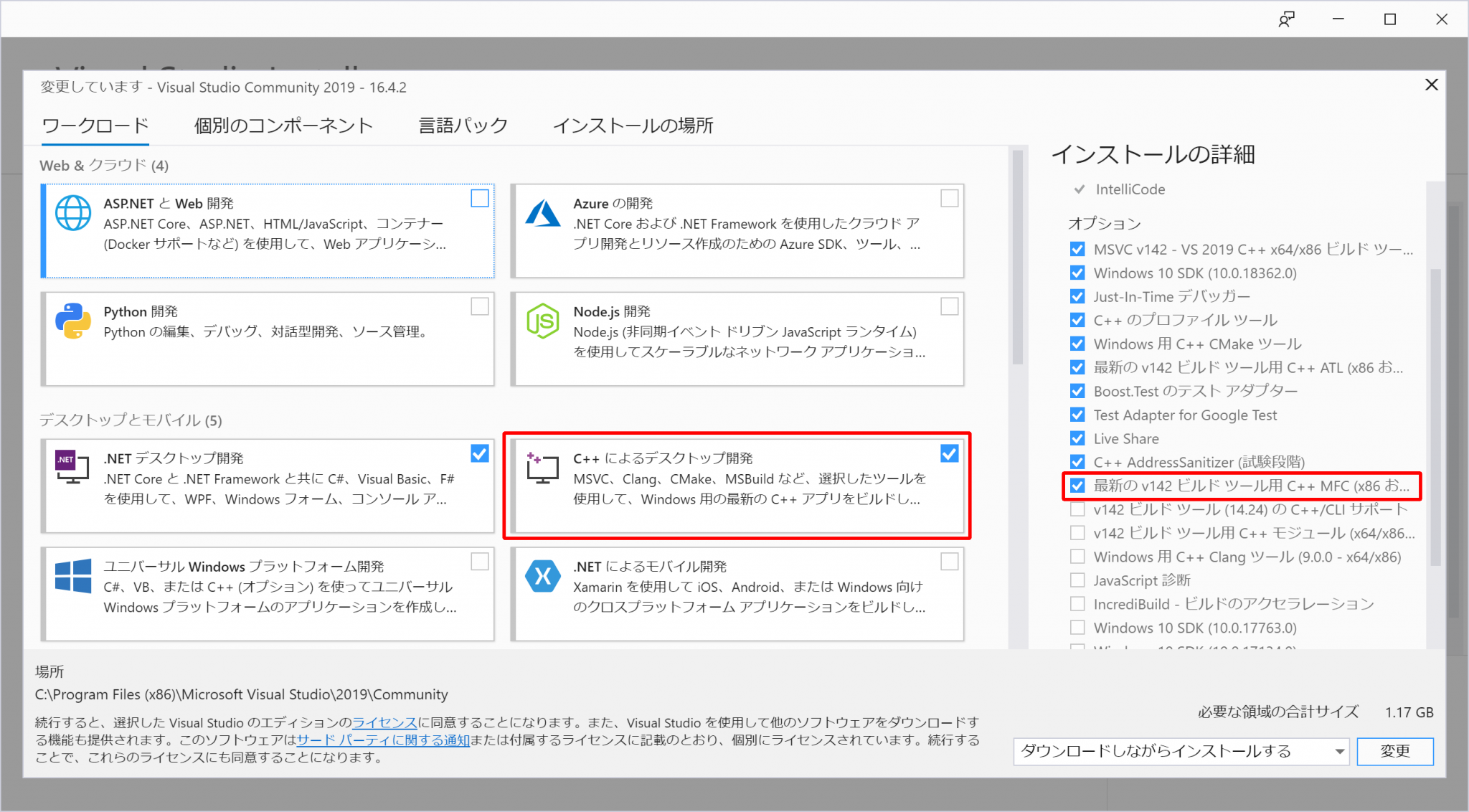Image resolution: width=1469 pixels, height=812 pixels.
Task: Check the IncrediBuild option
Action: [1077, 604]
